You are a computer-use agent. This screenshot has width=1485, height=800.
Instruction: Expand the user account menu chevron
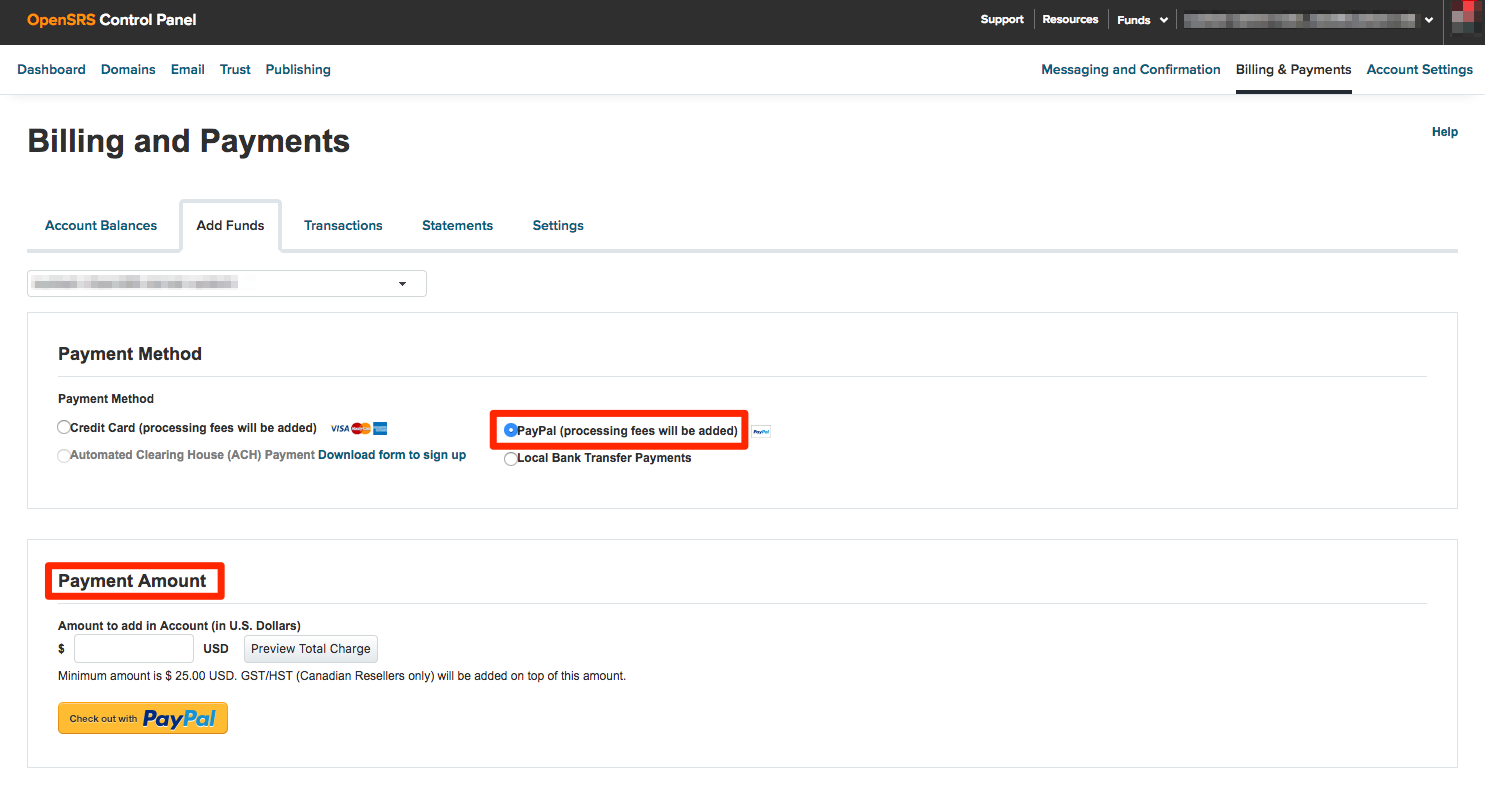(1430, 20)
